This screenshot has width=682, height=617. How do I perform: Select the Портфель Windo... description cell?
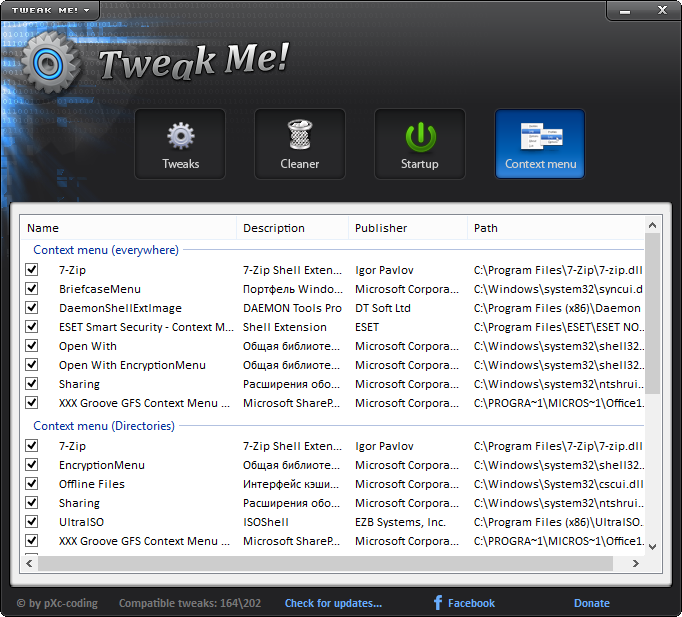(x=293, y=289)
